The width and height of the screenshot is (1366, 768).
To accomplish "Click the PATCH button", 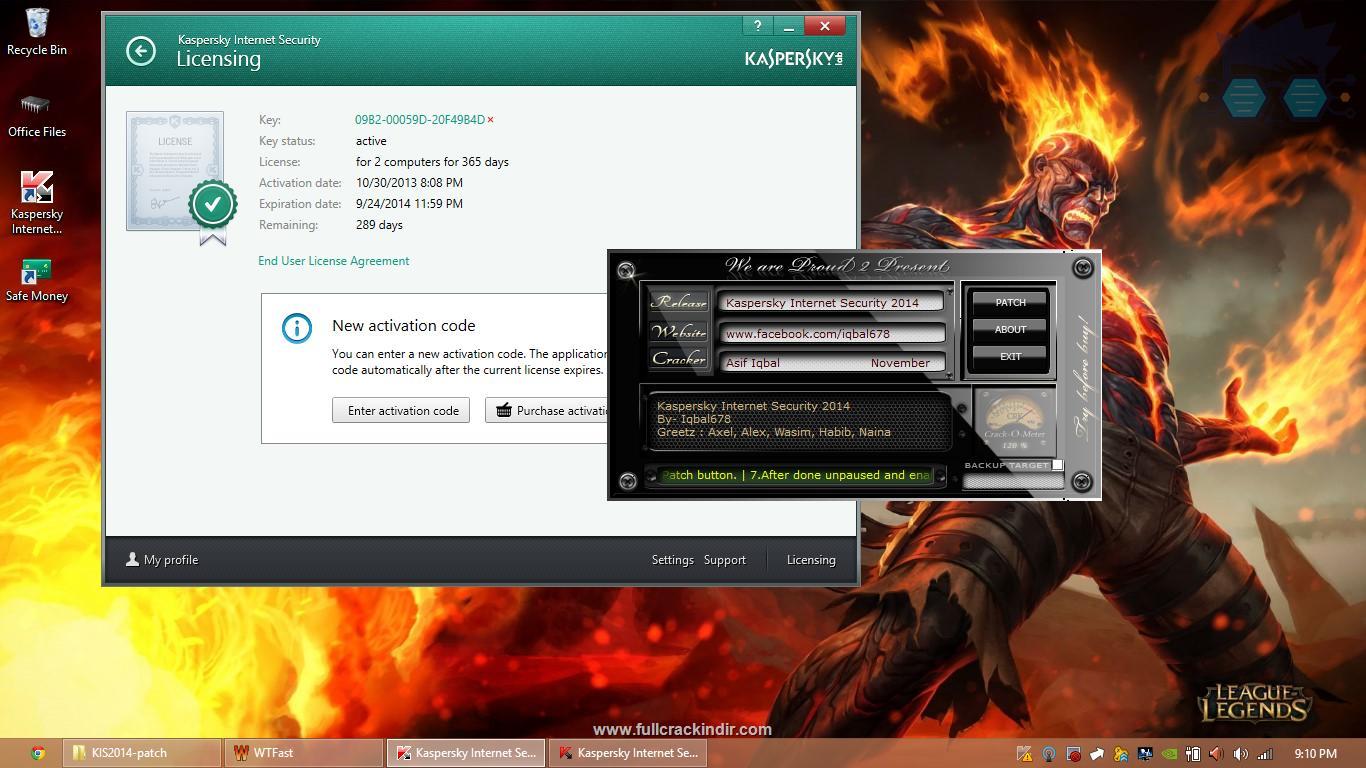I will (x=1010, y=302).
